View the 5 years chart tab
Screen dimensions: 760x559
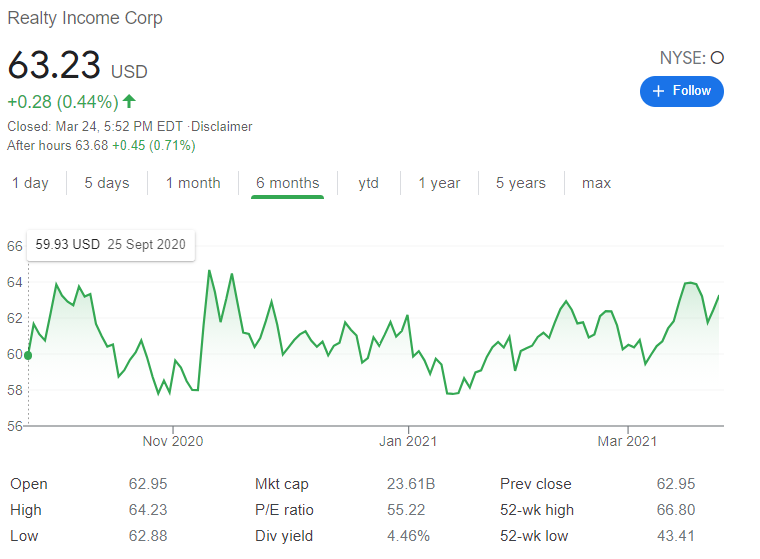[x=521, y=183]
